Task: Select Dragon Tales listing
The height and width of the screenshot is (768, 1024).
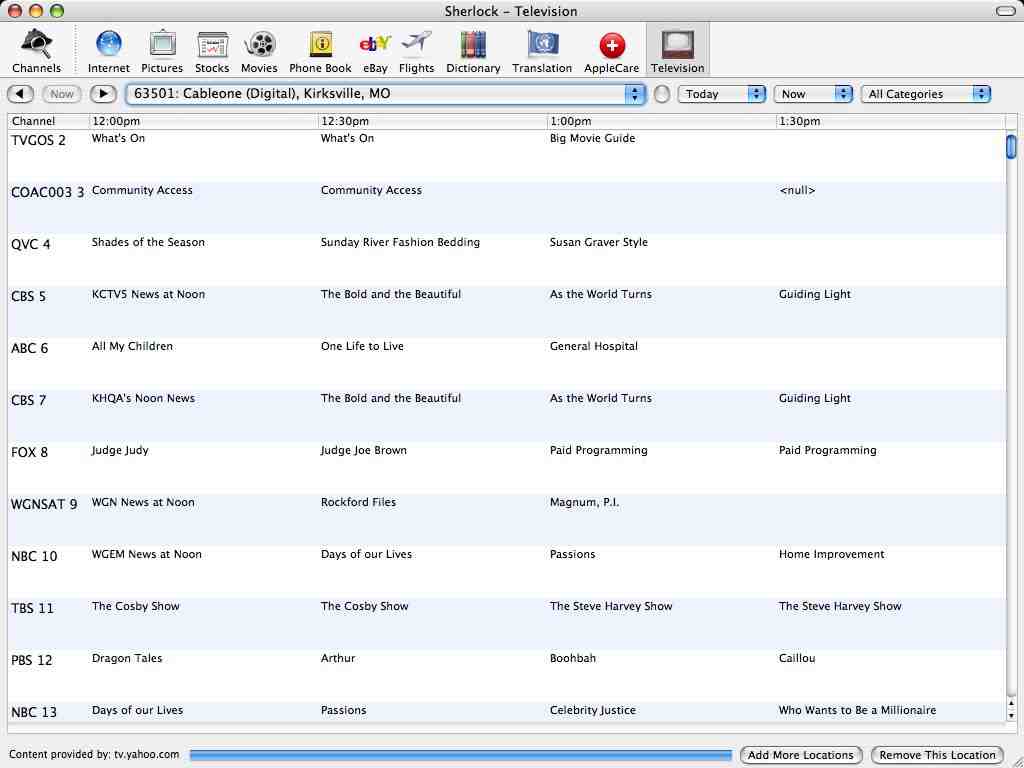Action: pos(127,658)
